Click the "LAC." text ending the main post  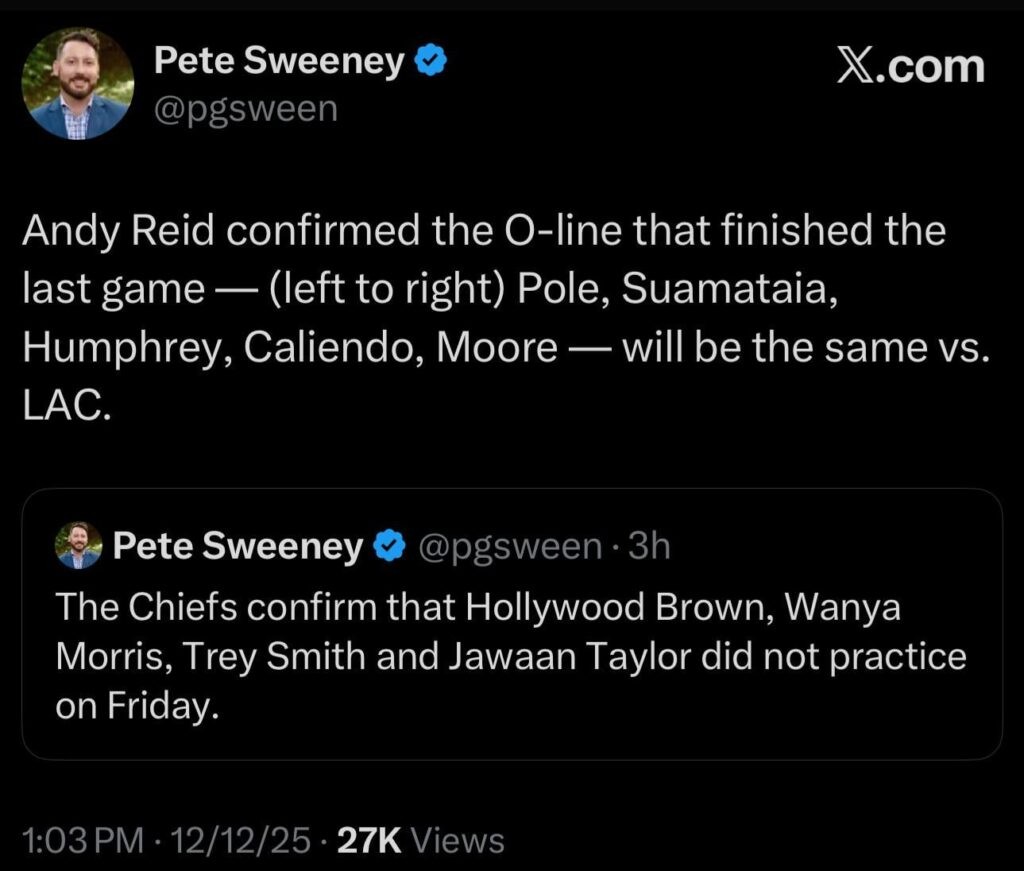[63, 408]
